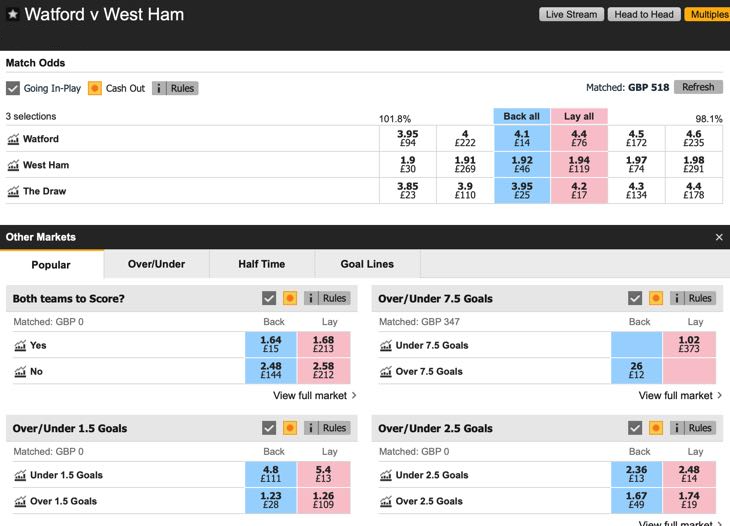Back Under 2.5 Goals at 2.36

tap(636, 474)
